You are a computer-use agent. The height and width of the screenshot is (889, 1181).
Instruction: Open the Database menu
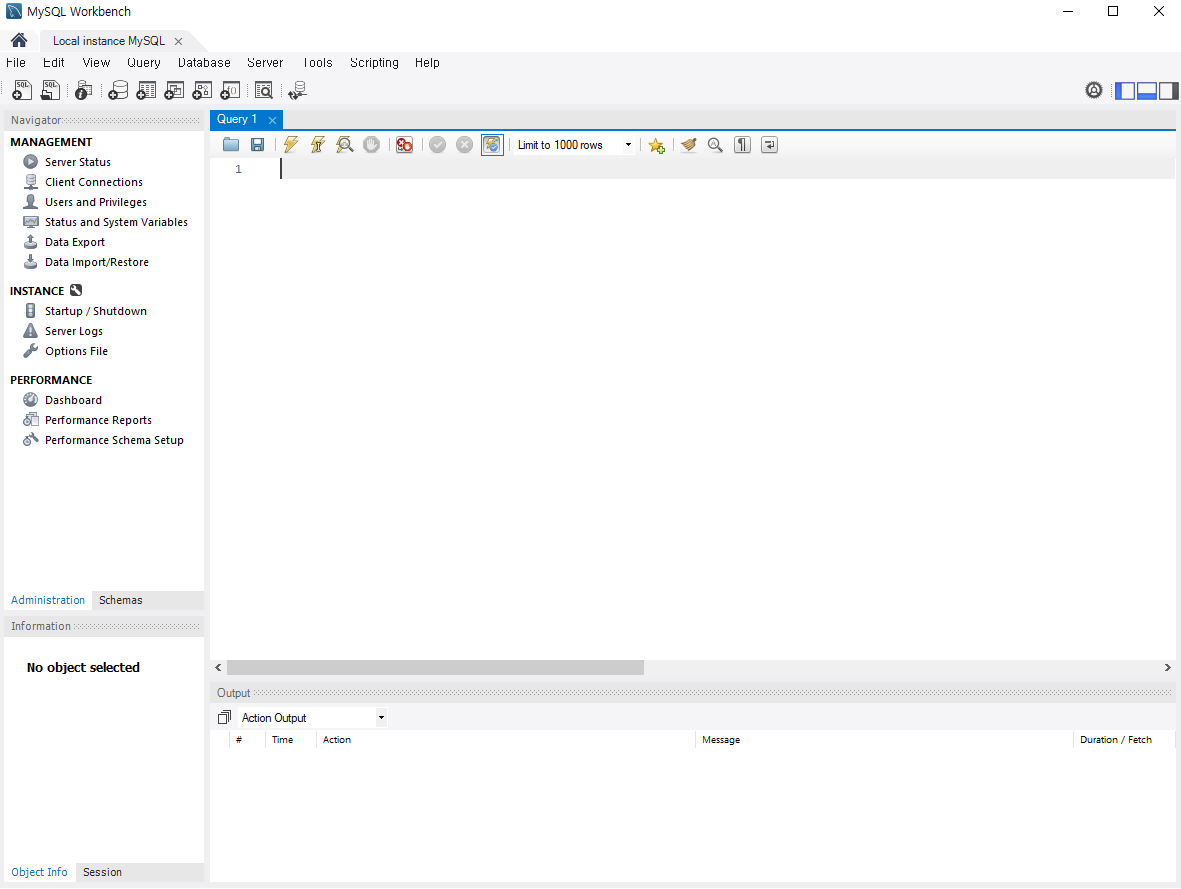pos(204,63)
